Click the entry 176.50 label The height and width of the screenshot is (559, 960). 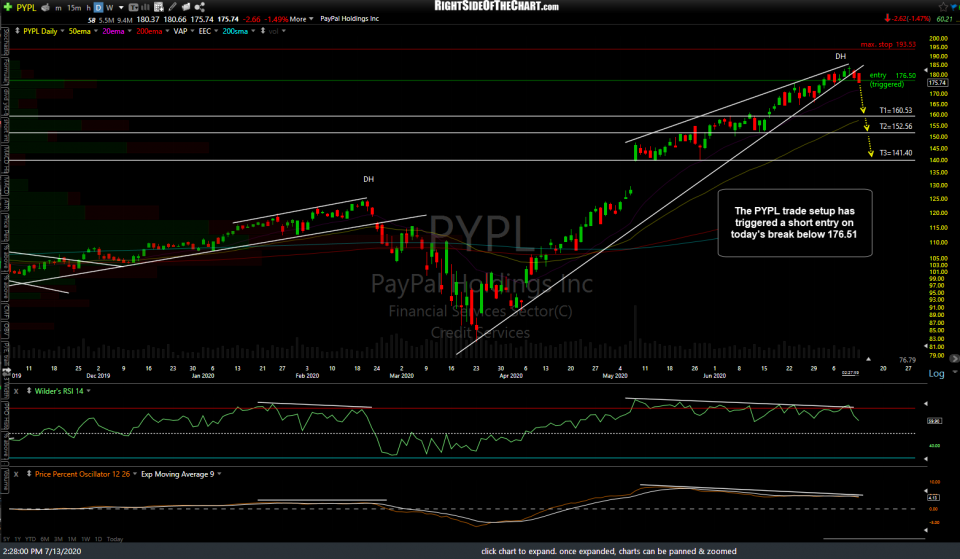tap(893, 75)
